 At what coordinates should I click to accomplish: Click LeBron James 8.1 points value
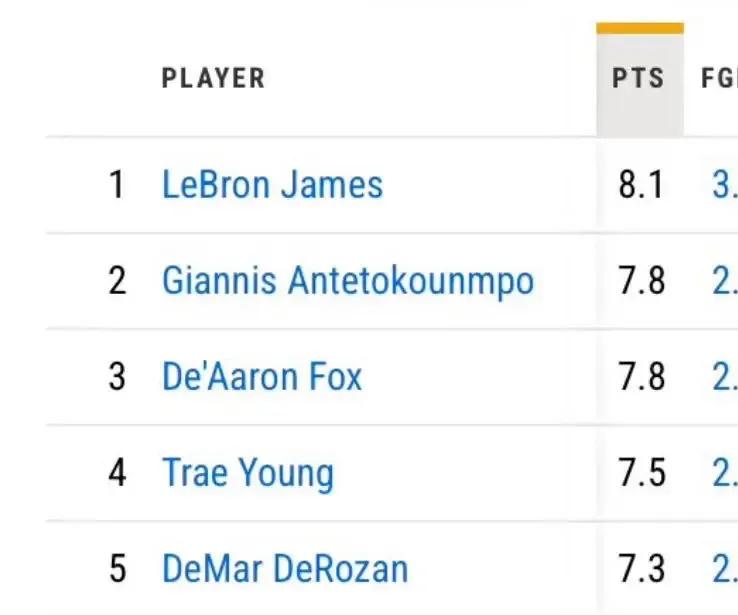click(641, 184)
